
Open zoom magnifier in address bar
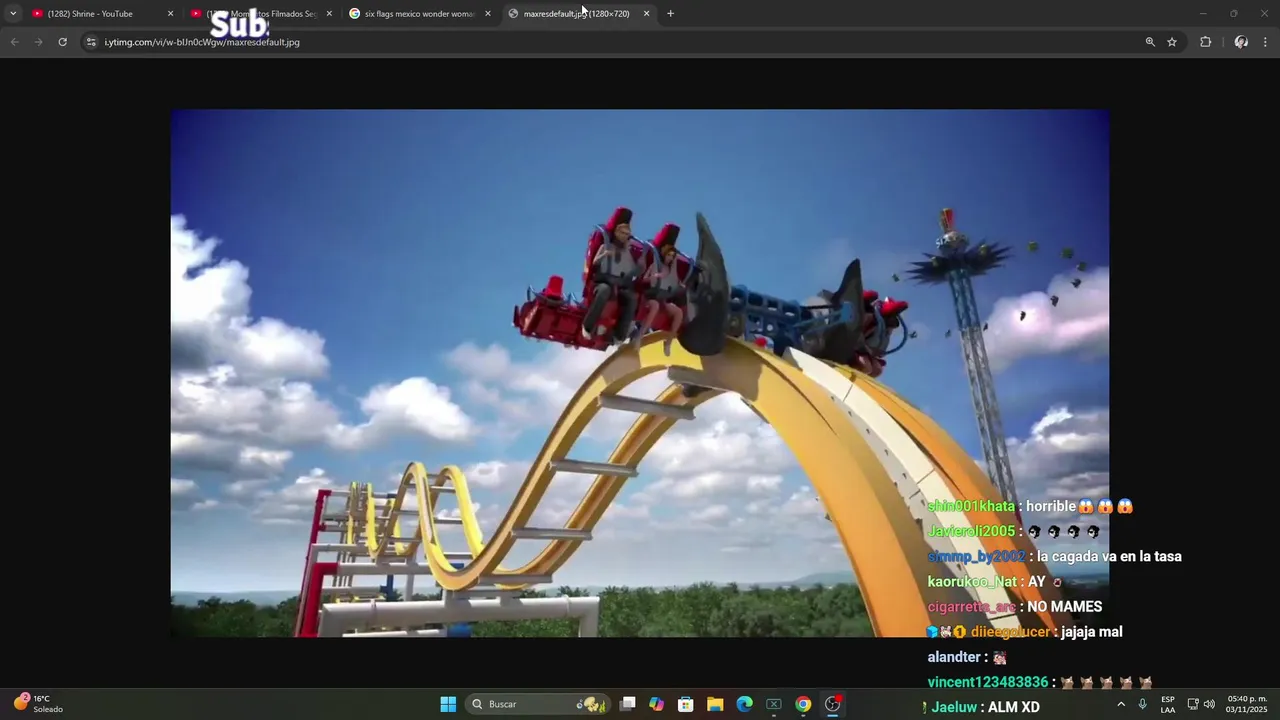point(1150,42)
